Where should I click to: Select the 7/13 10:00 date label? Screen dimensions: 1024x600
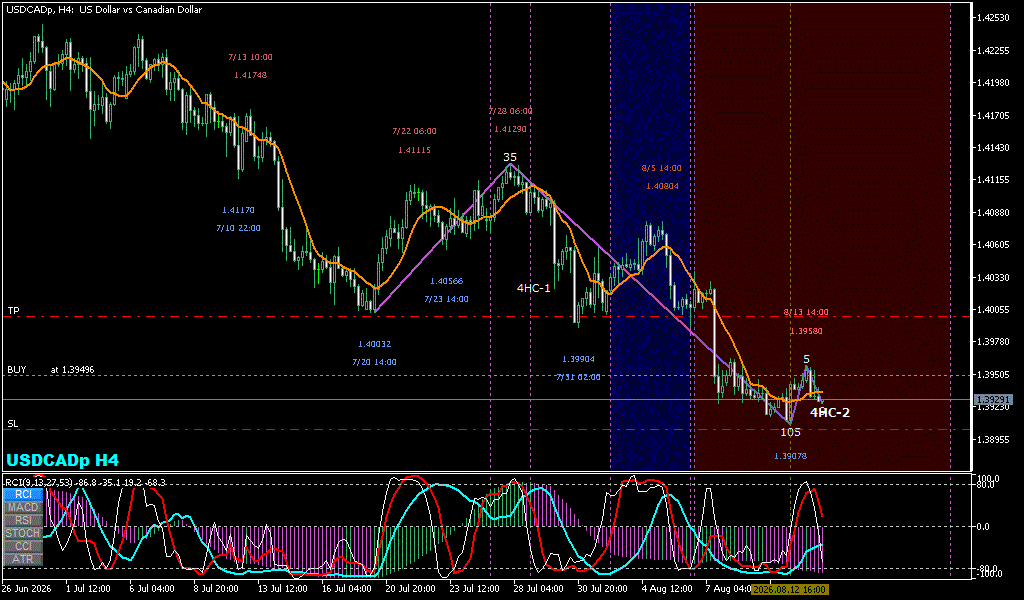(251, 57)
